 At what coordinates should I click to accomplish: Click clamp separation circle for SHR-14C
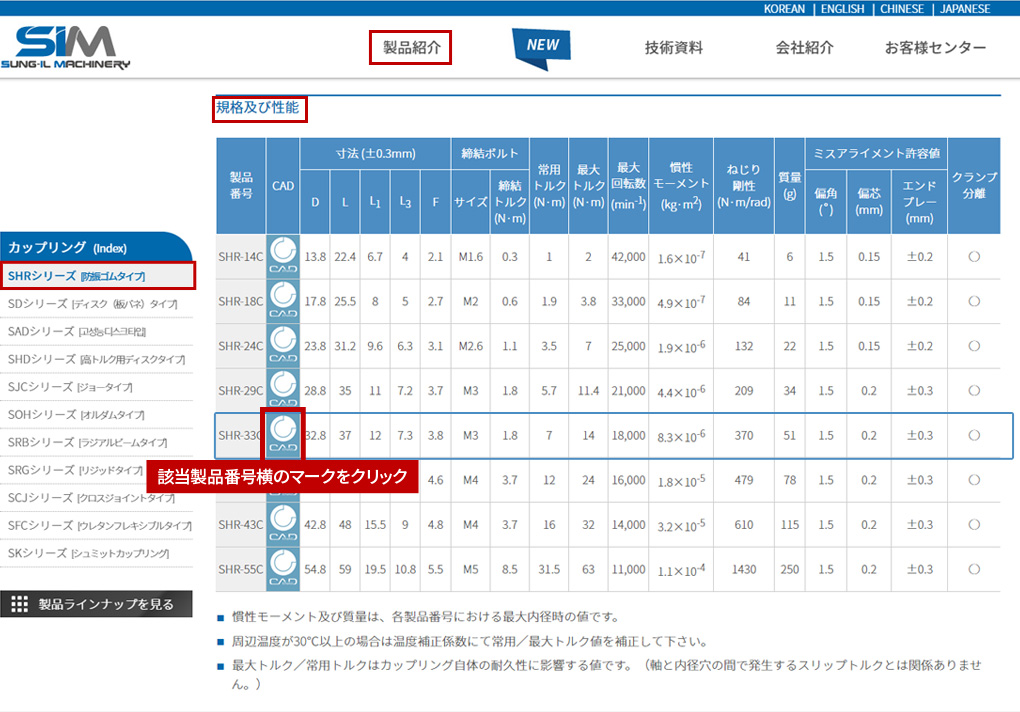(x=974, y=257)
